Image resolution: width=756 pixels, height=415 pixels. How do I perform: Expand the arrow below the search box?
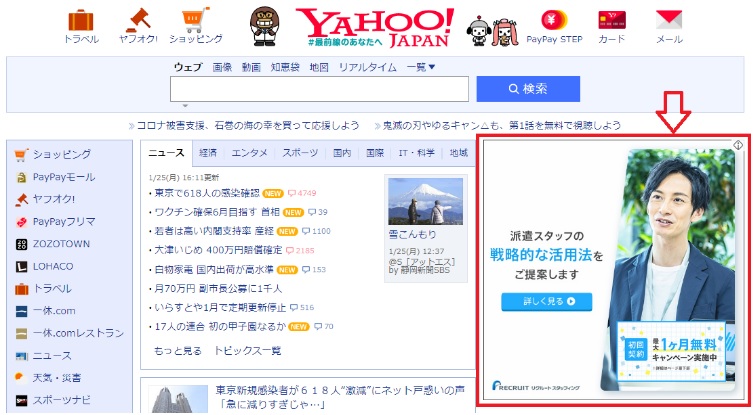[185, 105]
